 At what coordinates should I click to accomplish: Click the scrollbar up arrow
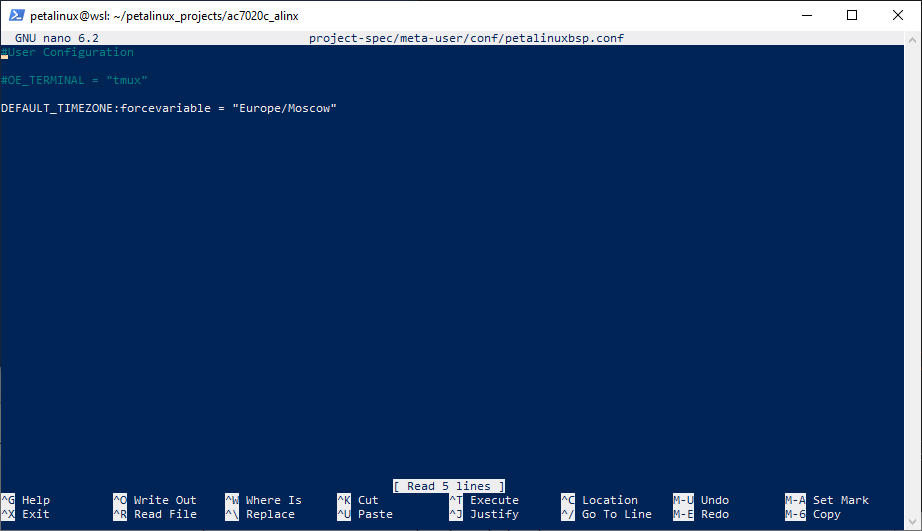pyautogui.click(x=913, y=40)
